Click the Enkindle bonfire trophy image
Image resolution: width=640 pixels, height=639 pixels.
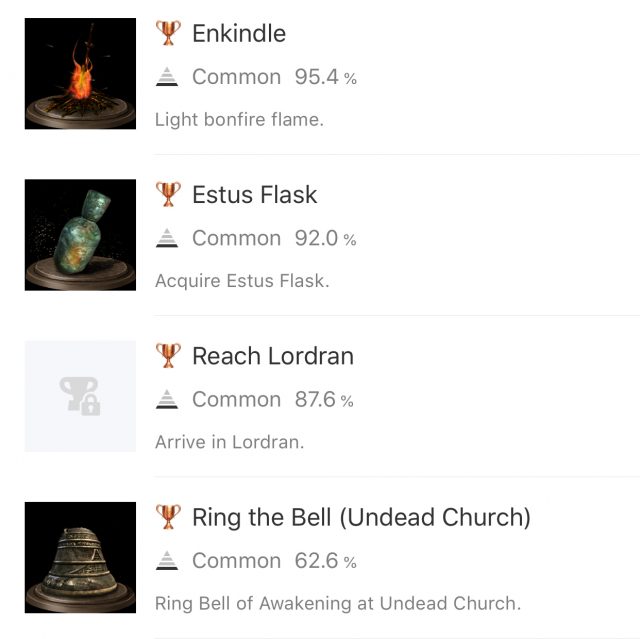tap(80, 74)
